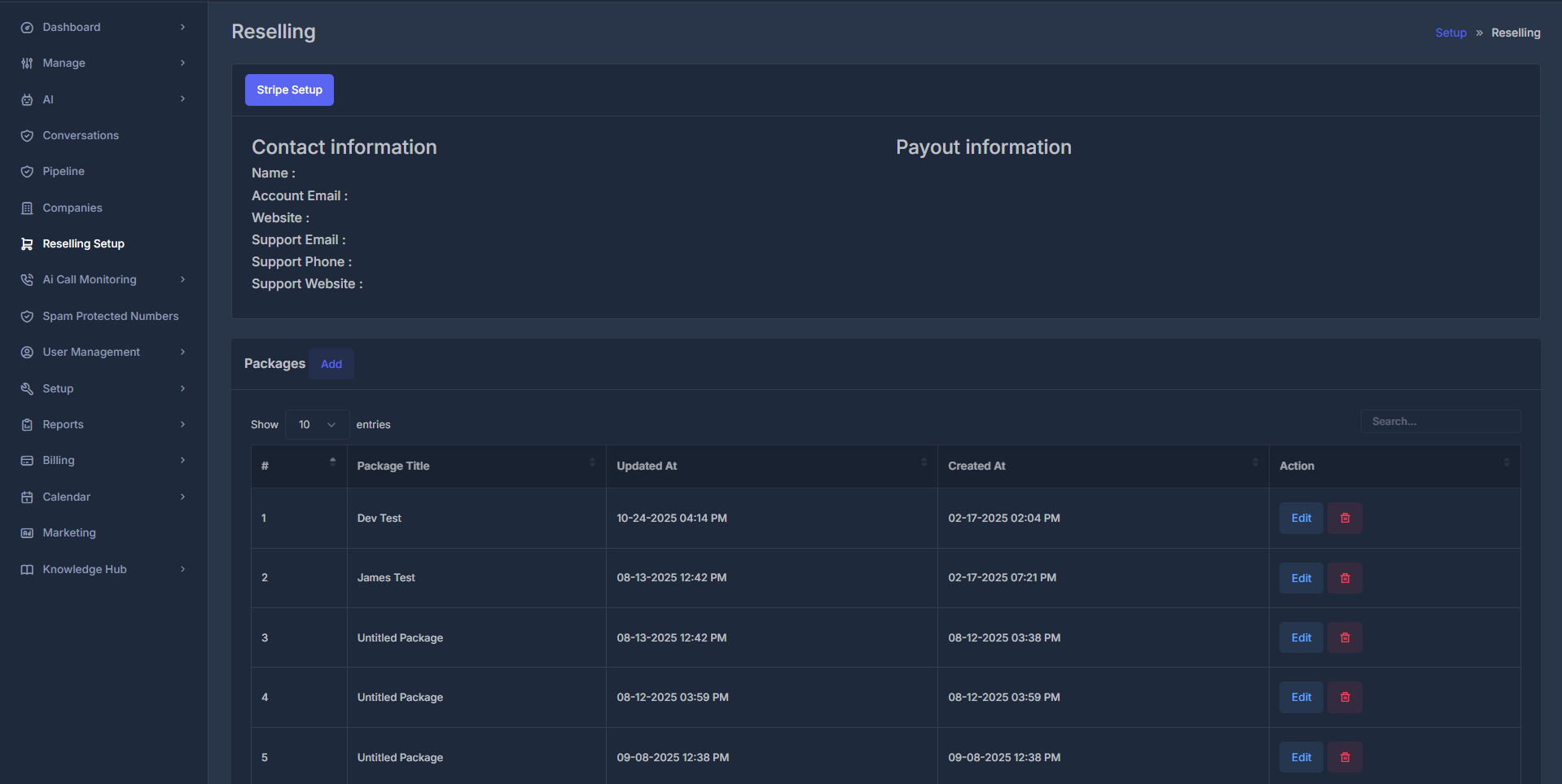1562x784 pixels.
Task: Click inside the Search field
Action: [x=1441, y=421]
